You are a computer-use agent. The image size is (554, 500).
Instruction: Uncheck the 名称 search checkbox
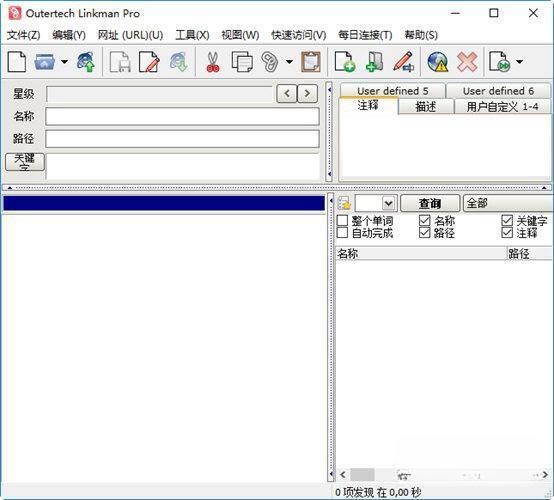point(424,220)
